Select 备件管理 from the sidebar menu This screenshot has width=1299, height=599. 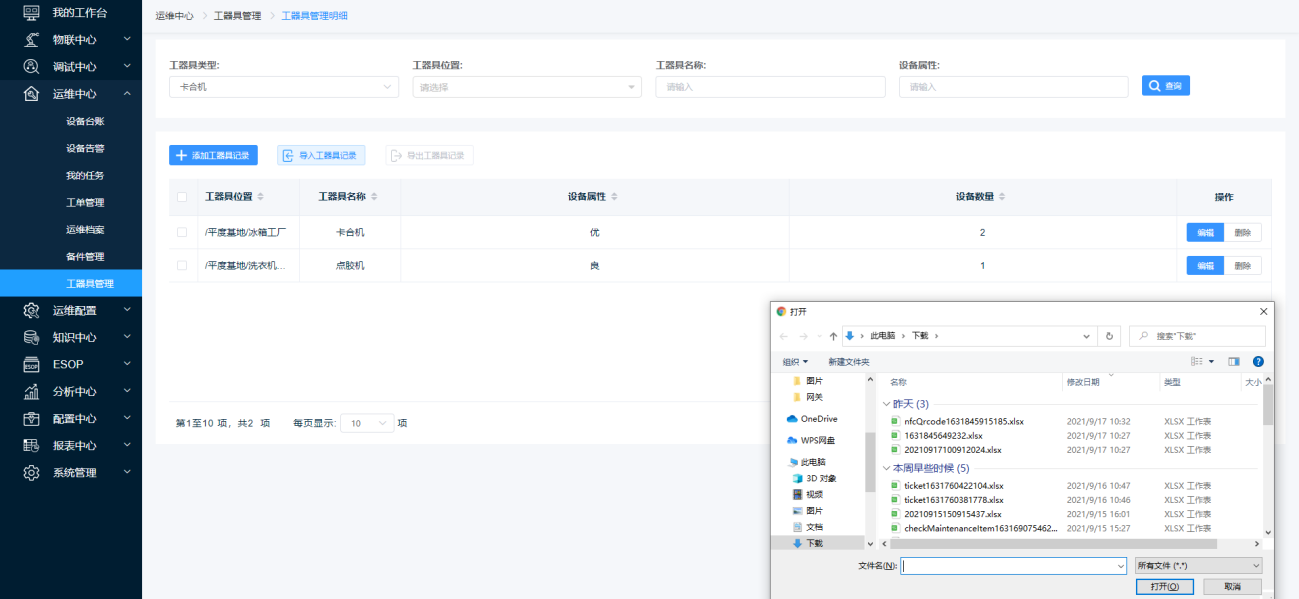(x=85, y=257)
